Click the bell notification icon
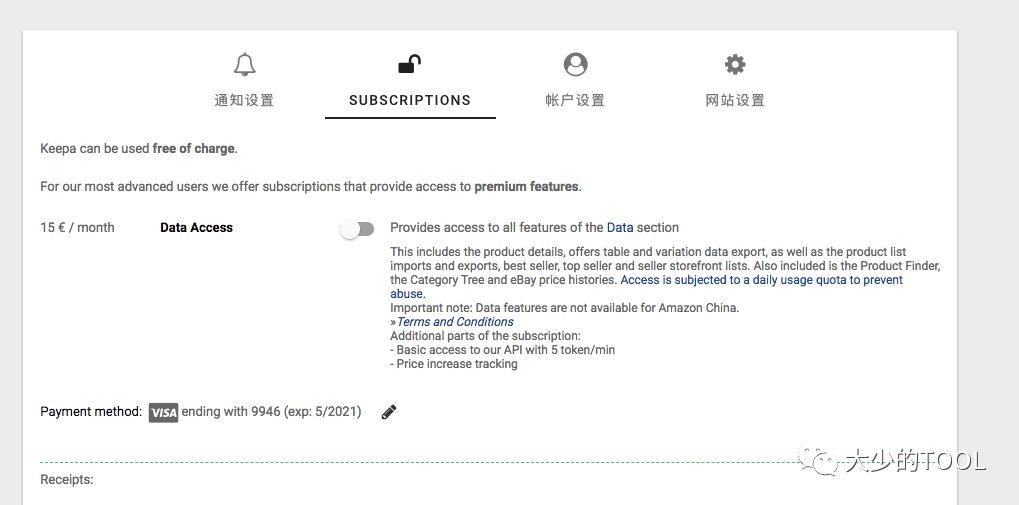The width and height of the screenshot is (1019, 505). coord(244,65)
